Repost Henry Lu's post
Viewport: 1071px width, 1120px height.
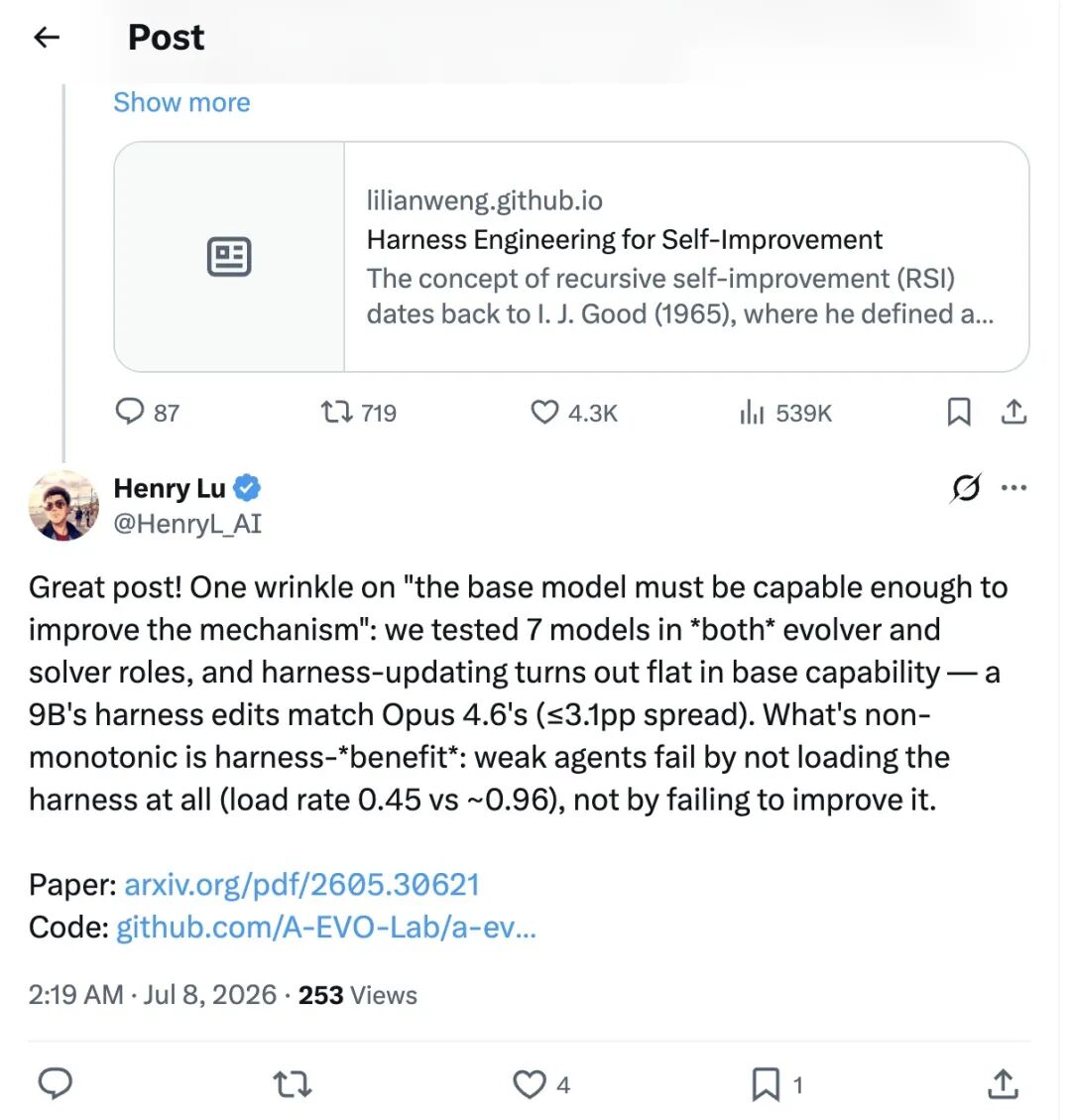[293, 1084]
